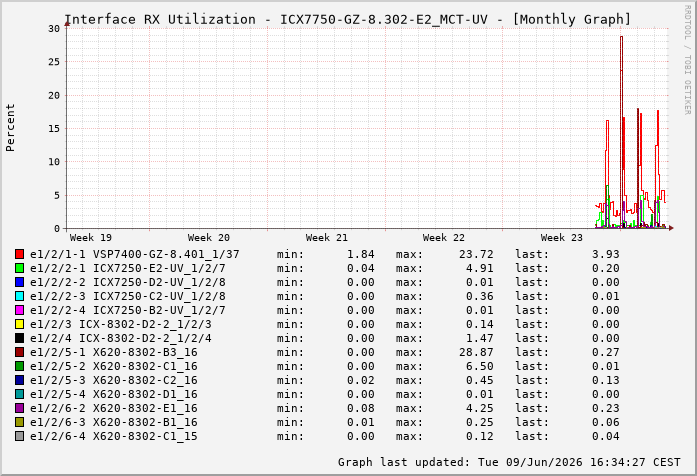The height and width of the screenshot is (476, 697).
Task: Click the yellow swatch for e1/2/3
Action: tap(19, 324)
